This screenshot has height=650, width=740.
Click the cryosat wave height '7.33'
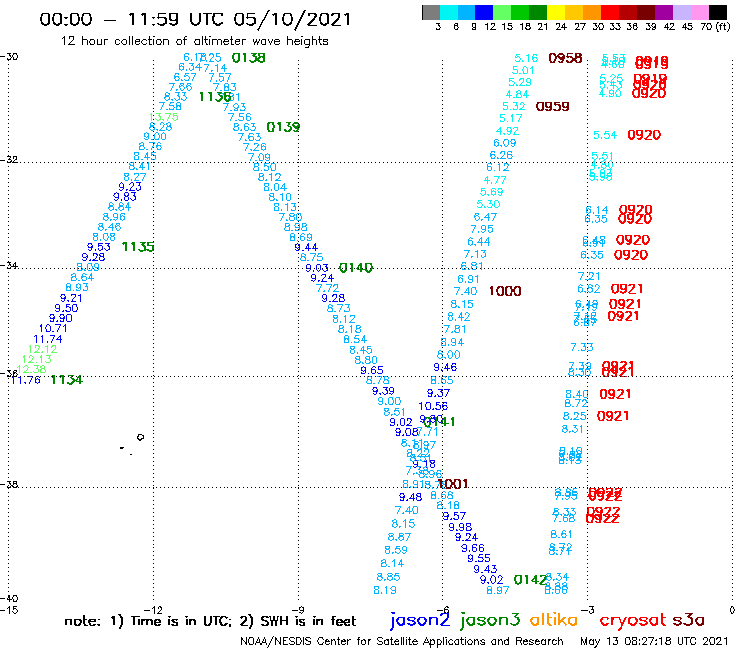click(x=582, y=347)
